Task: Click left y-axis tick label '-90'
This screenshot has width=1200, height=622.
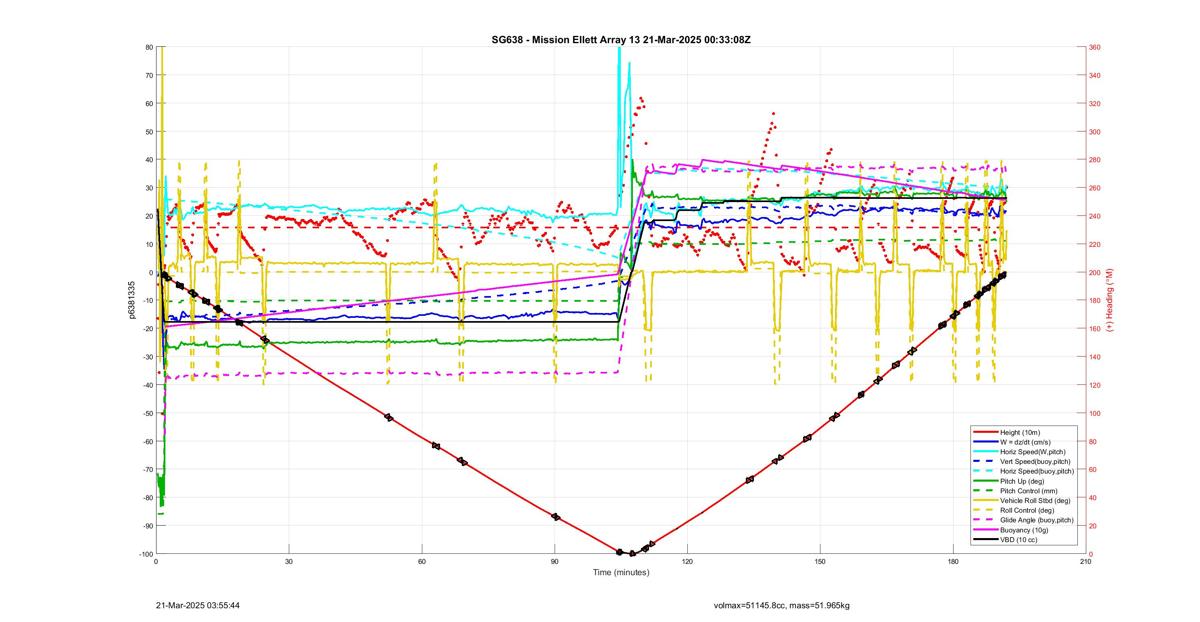Action: 147,526
